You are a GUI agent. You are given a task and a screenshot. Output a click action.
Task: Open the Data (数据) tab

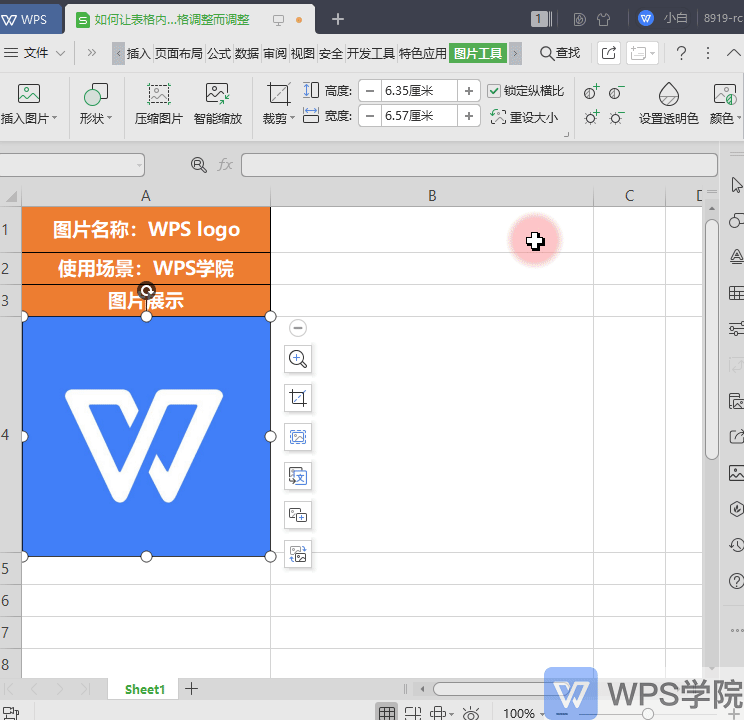pyautogui.click(x=247, y=53)
